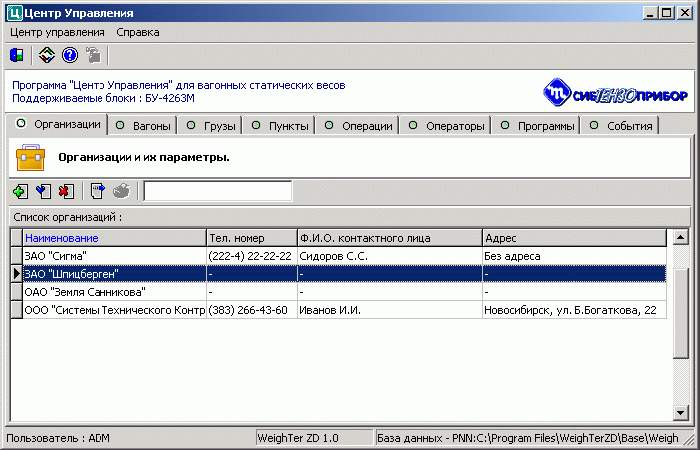The height and width of the screenshot is (450, 700).
Task: Click the Ф.И.О. контактного лица column header
Action: (390, 238)
